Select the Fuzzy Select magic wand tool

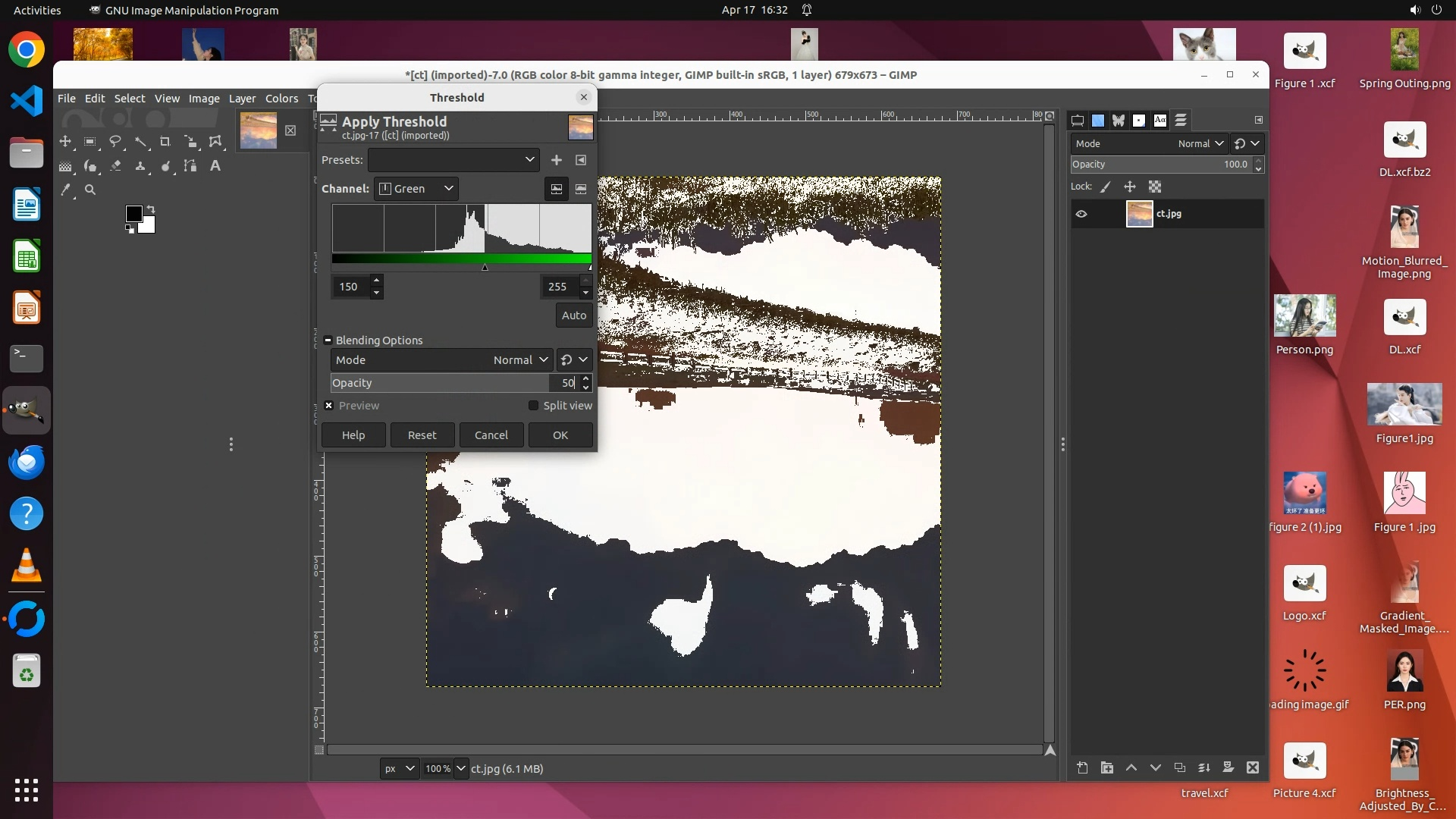(140, 142)
